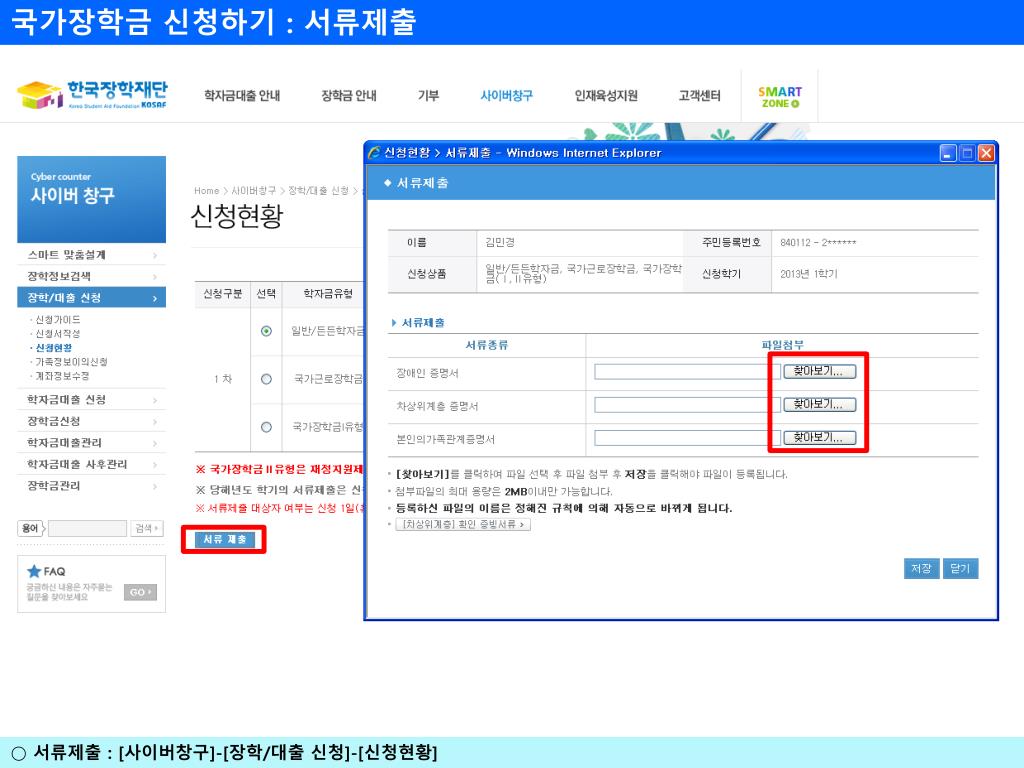This screenshot has width=1024, height=768.
Task: Open the 고객센터 top menu
Action: 699,96
